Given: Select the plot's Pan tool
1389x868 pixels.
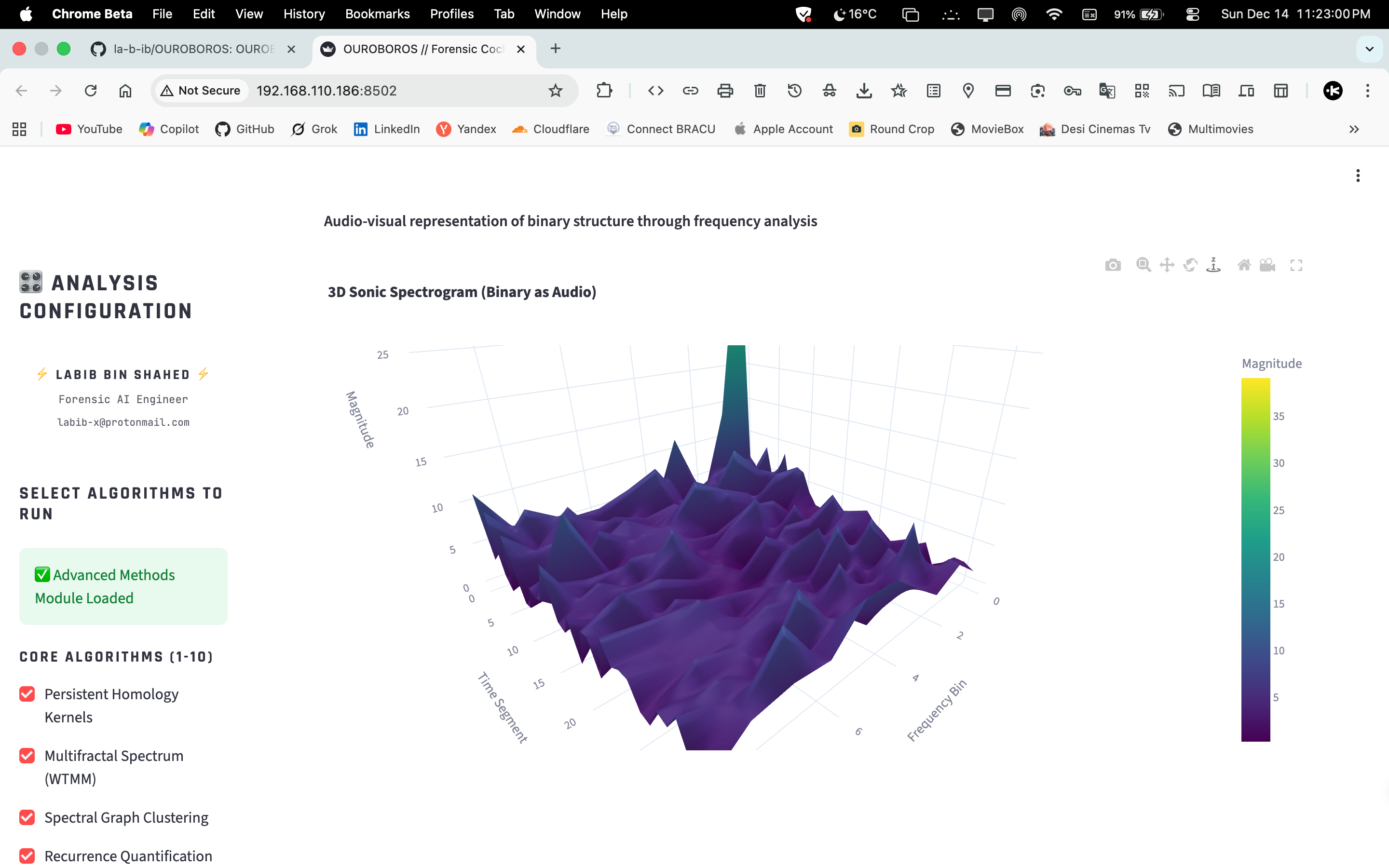Looking at the screenshot, I should click(x=1167, y=265).
